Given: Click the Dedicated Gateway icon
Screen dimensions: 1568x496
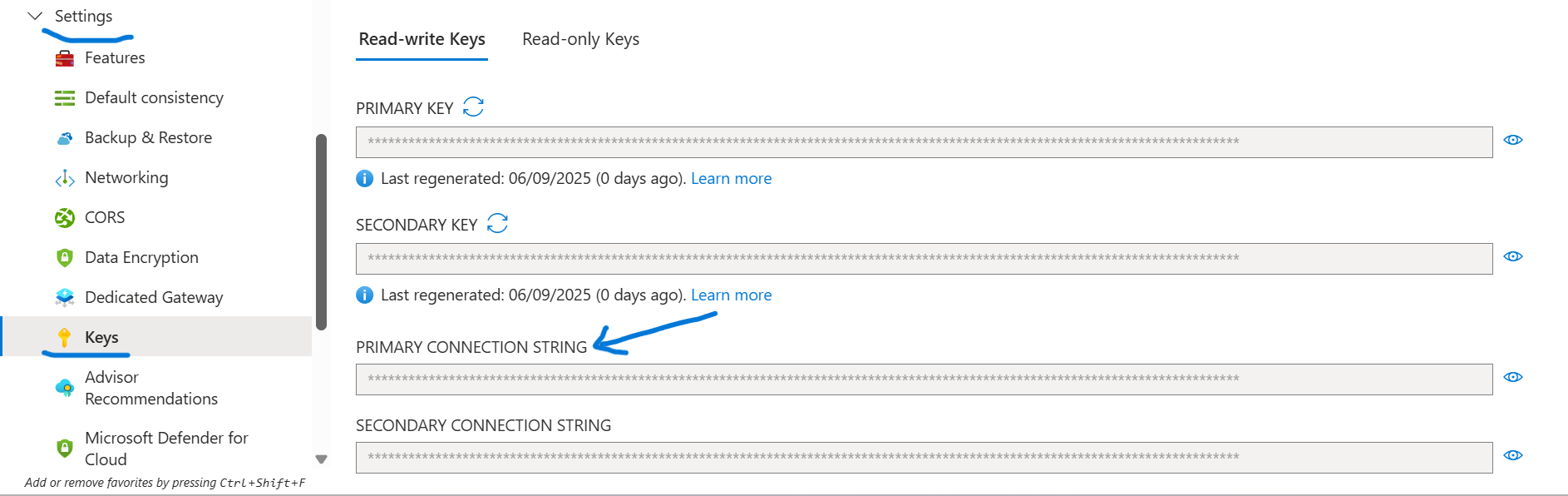Looking at the screenshot, I should click(x=65, y=298).
